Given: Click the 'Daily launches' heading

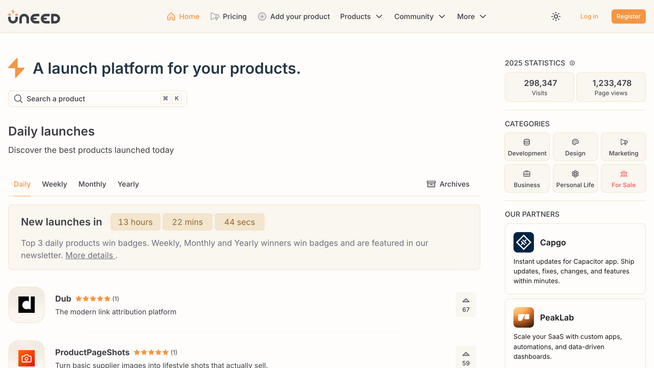Looking at the screenshot, I should 51,131.
